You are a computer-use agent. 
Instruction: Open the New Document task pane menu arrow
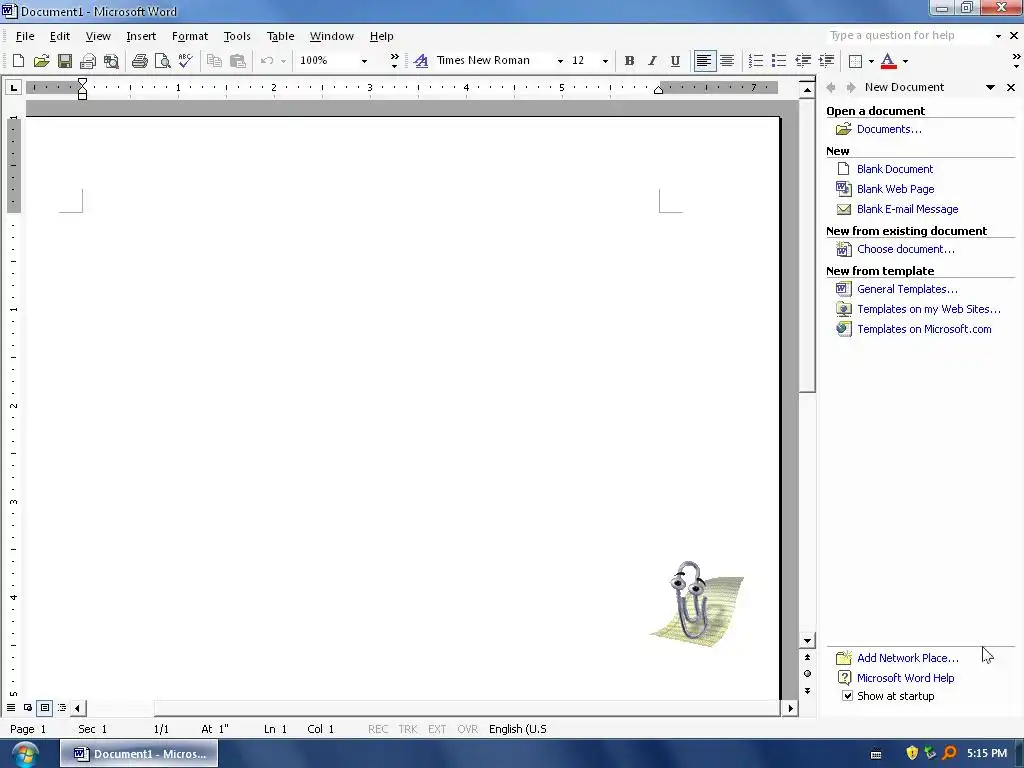[x=991, y=87]
